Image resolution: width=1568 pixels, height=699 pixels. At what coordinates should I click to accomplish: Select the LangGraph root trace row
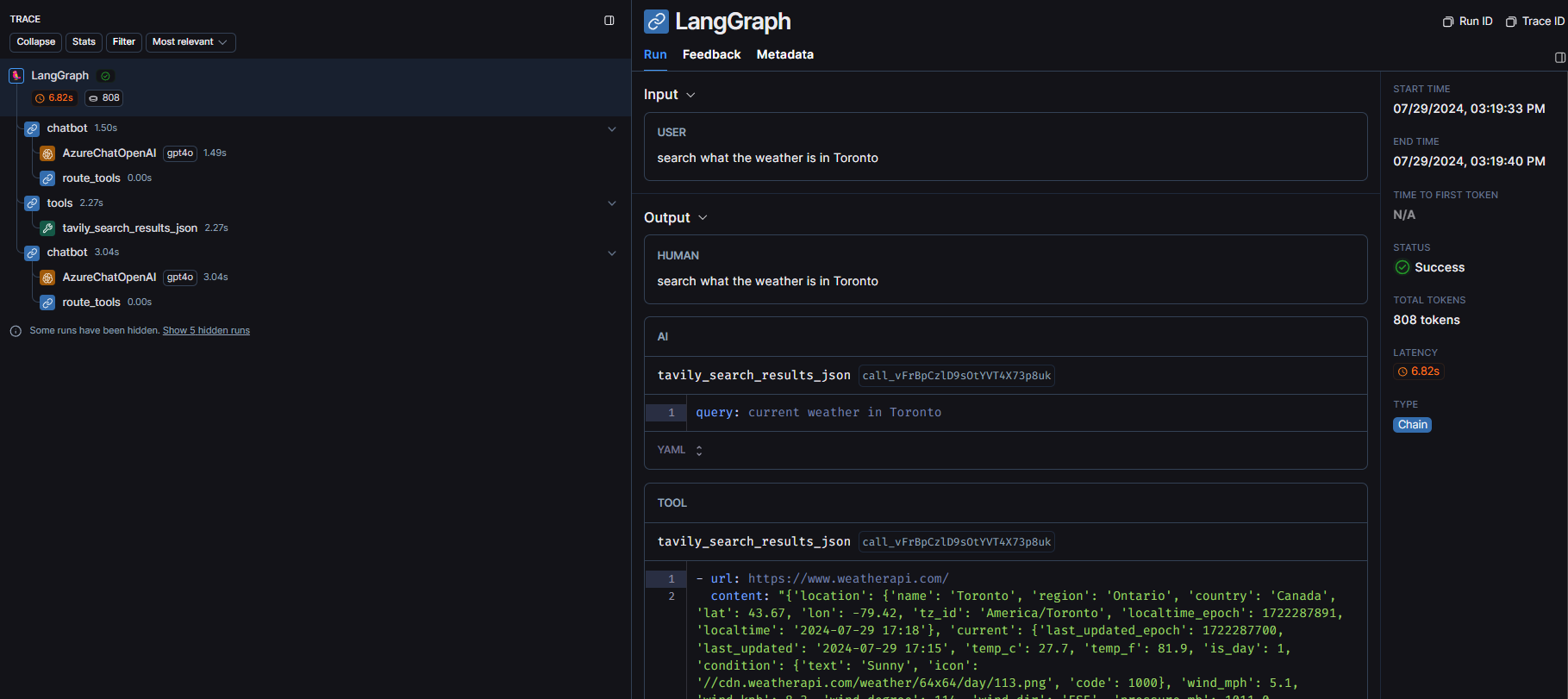click(315, 87)
